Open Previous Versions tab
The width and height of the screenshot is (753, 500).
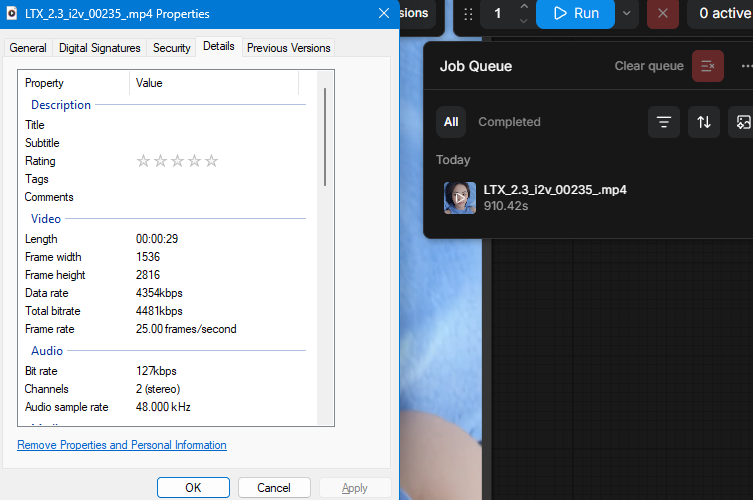pos(289,48)
